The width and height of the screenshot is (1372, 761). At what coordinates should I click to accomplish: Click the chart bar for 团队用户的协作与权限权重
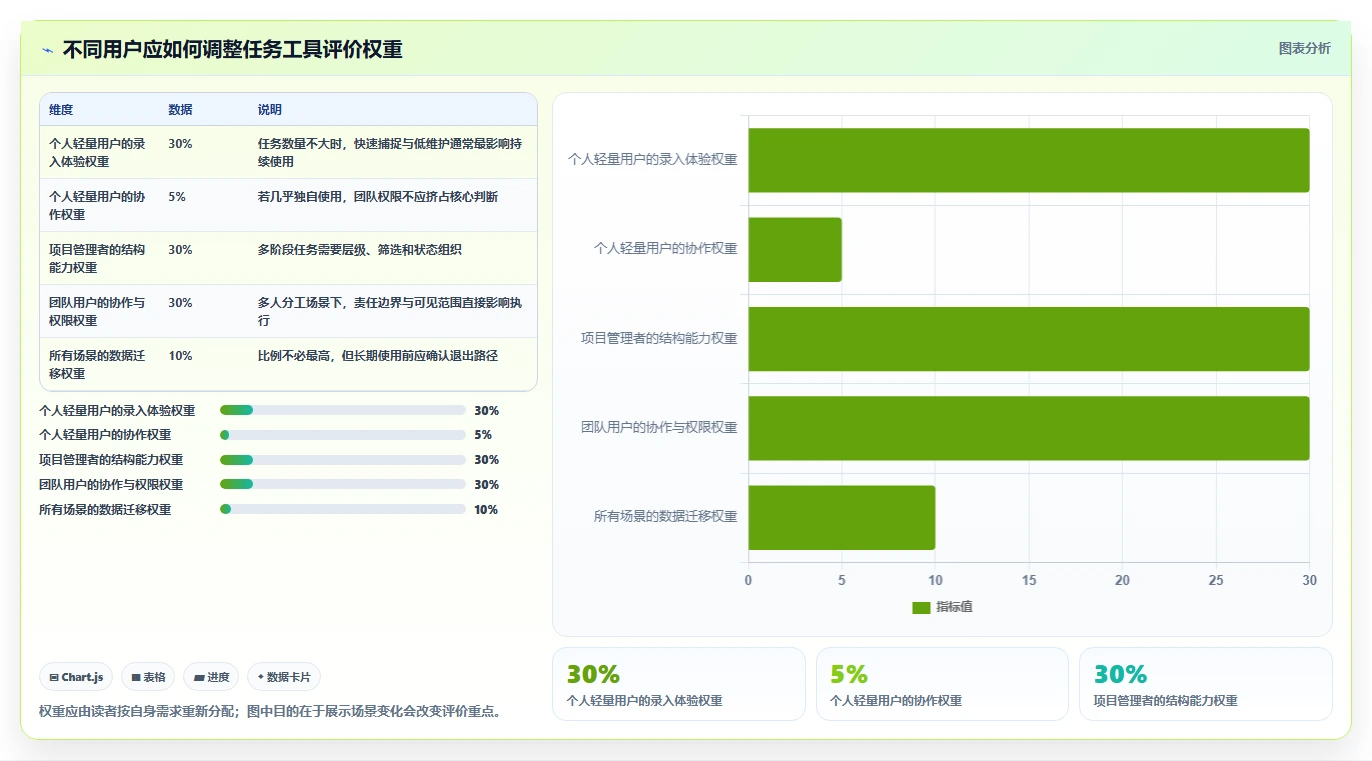[1028, 428]
